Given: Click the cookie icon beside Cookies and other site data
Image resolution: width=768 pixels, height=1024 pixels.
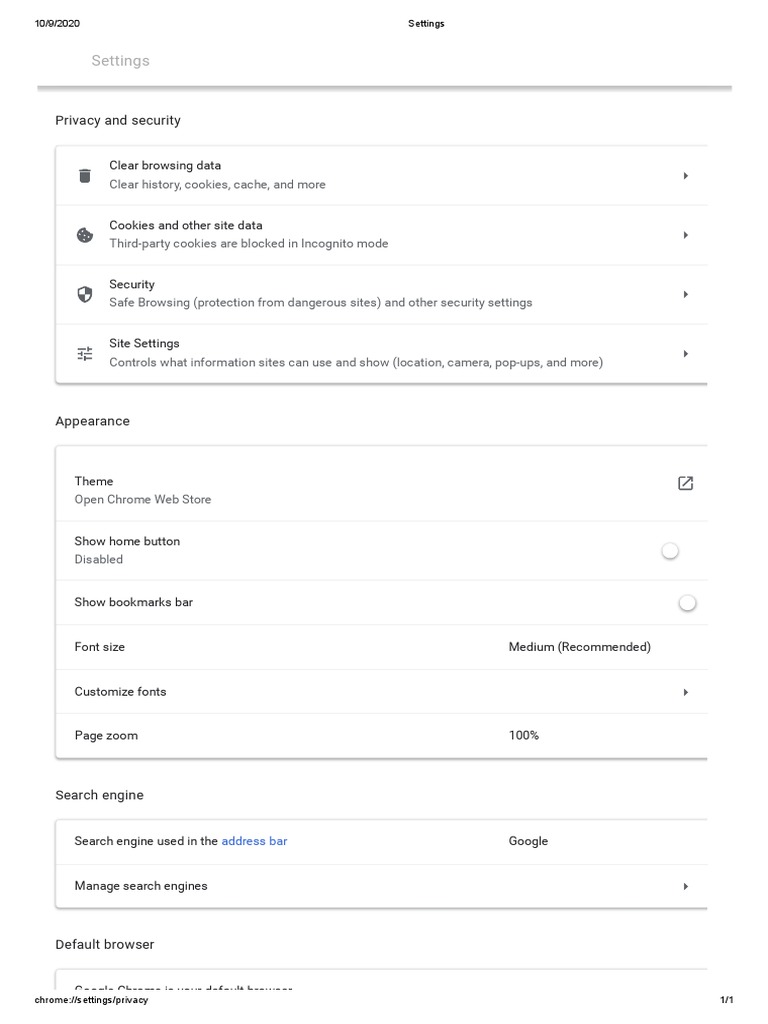Looking at the screenshot, I should (85, 235).
